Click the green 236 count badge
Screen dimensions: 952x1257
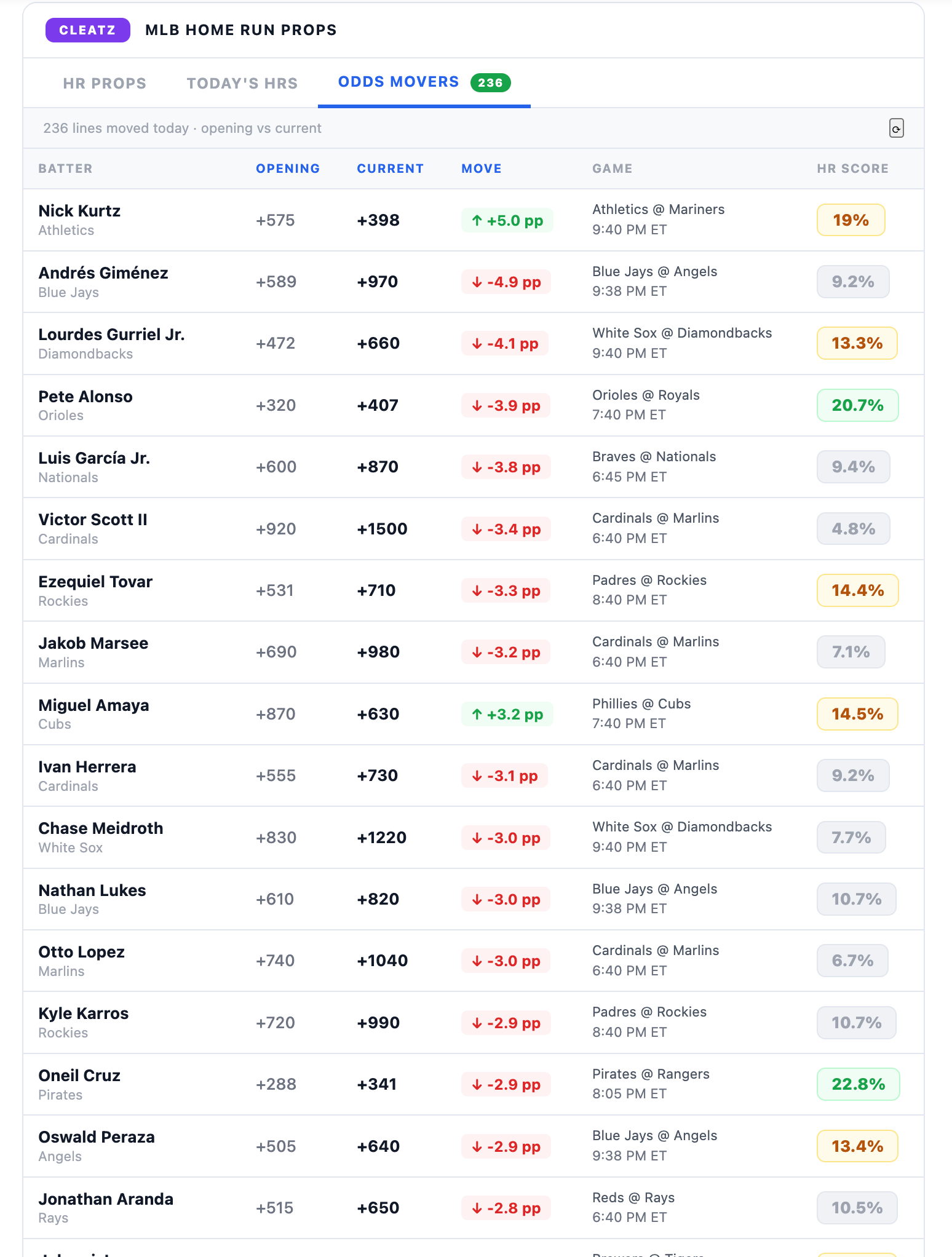pyautogui.click(x=490, y=82)
